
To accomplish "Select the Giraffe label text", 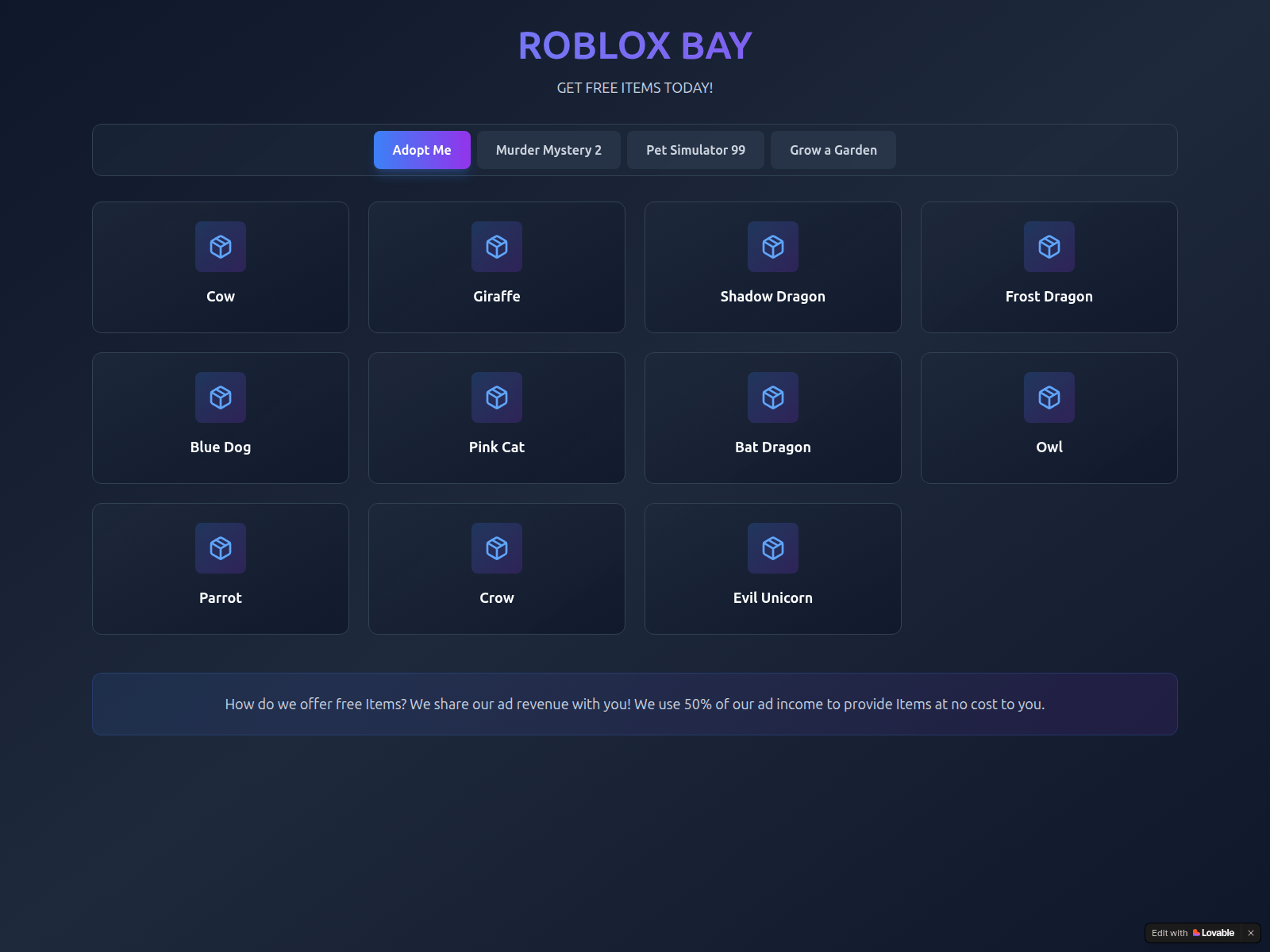I will (497, 297).
